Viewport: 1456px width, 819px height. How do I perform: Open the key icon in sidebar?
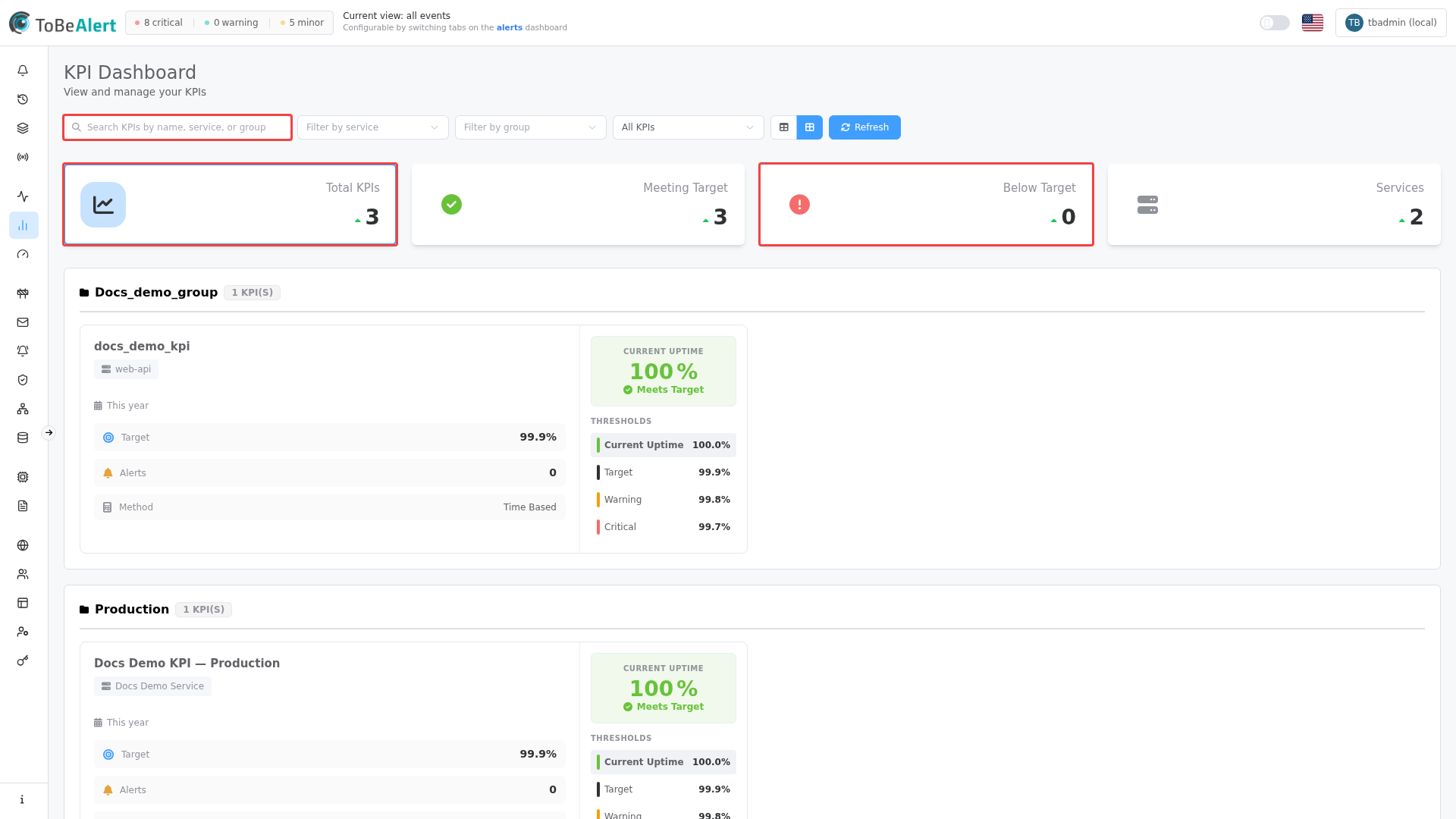23,661
